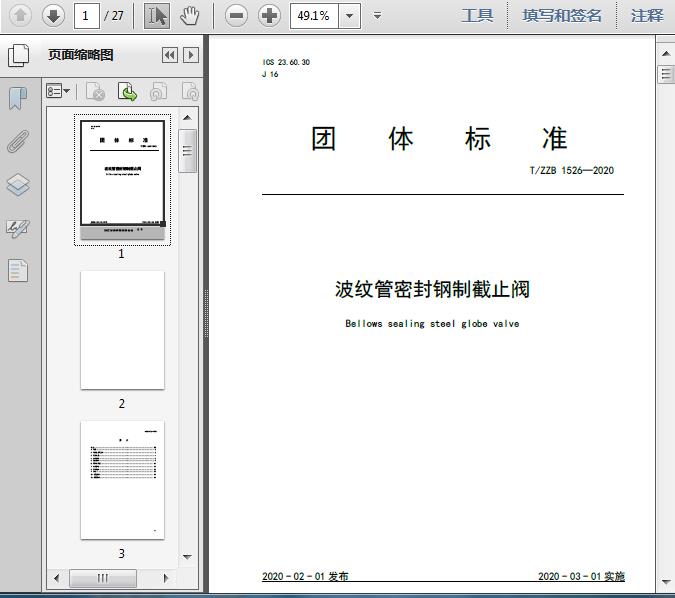Click thumbnail horizontal scrollbar handle
This screenshot has width=675, height=598.
[x=103, y=578]
